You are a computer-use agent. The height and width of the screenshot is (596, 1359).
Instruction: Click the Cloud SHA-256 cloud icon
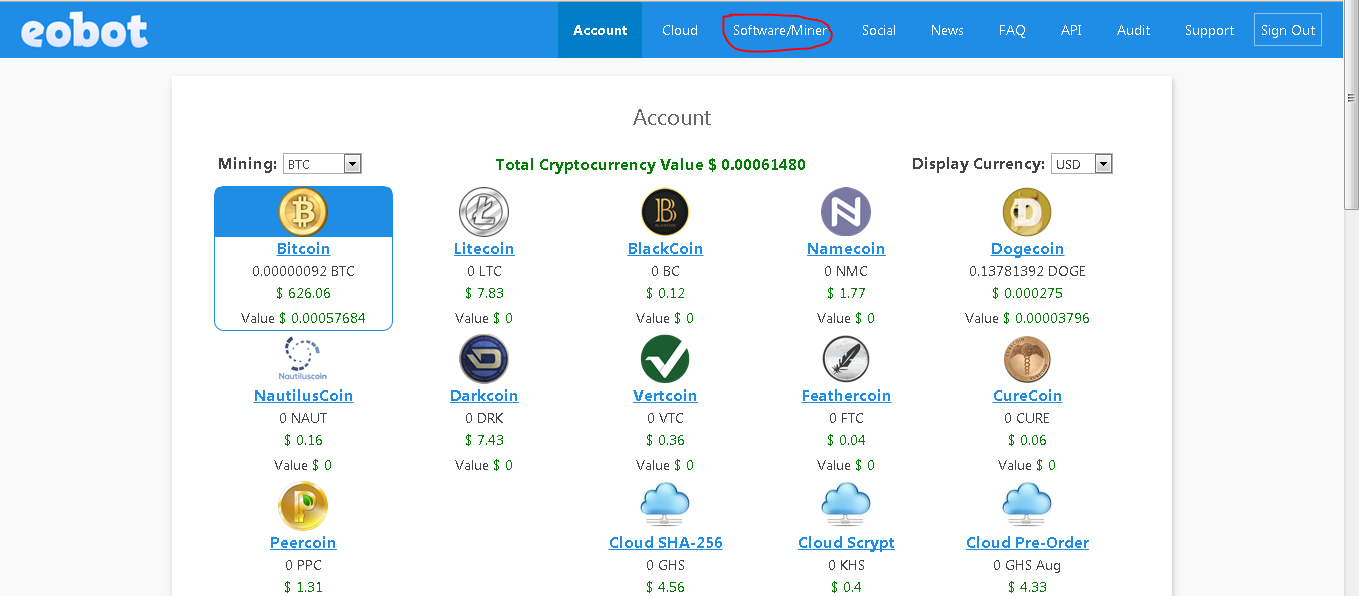(665, 506)
